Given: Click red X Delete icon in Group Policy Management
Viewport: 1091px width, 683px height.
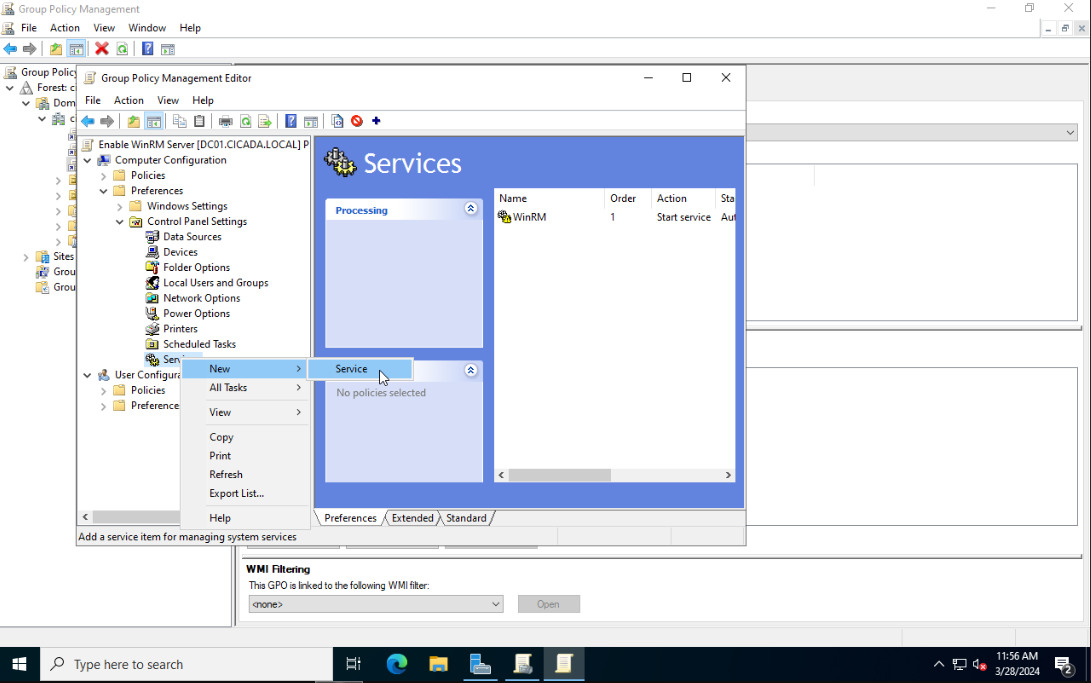Looking at the screenshot, I should tap(102, 49).
